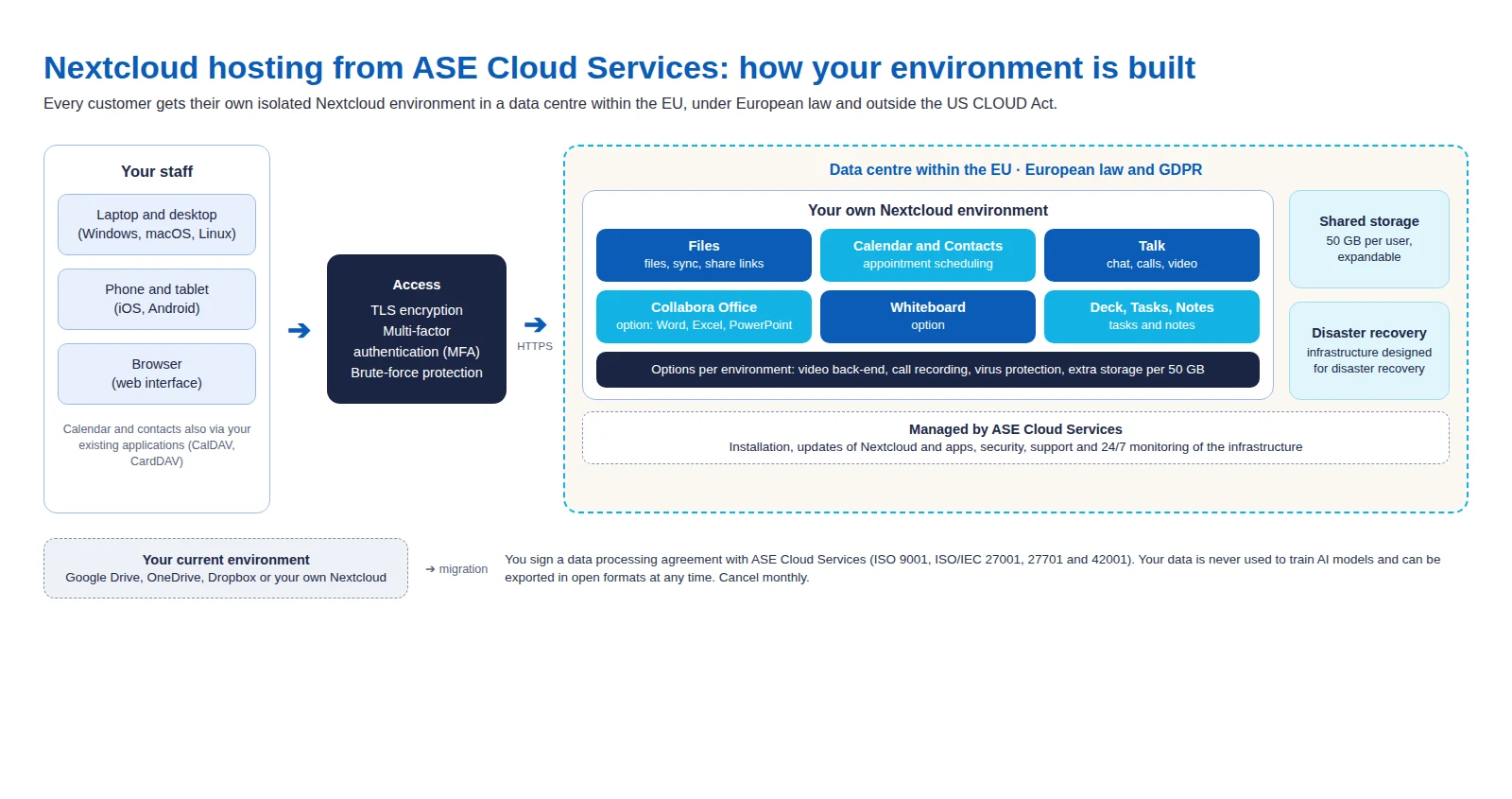The width and height of the screenshot is (1512, 799).
Task: Click the Collabora Office tile
Action: [704, 317]
